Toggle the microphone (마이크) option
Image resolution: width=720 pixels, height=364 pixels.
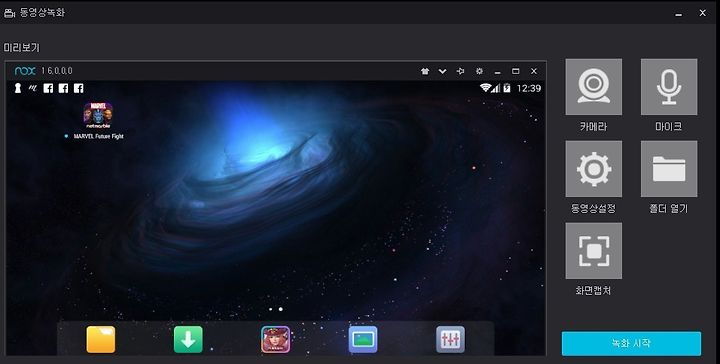(x=669, y=87)
